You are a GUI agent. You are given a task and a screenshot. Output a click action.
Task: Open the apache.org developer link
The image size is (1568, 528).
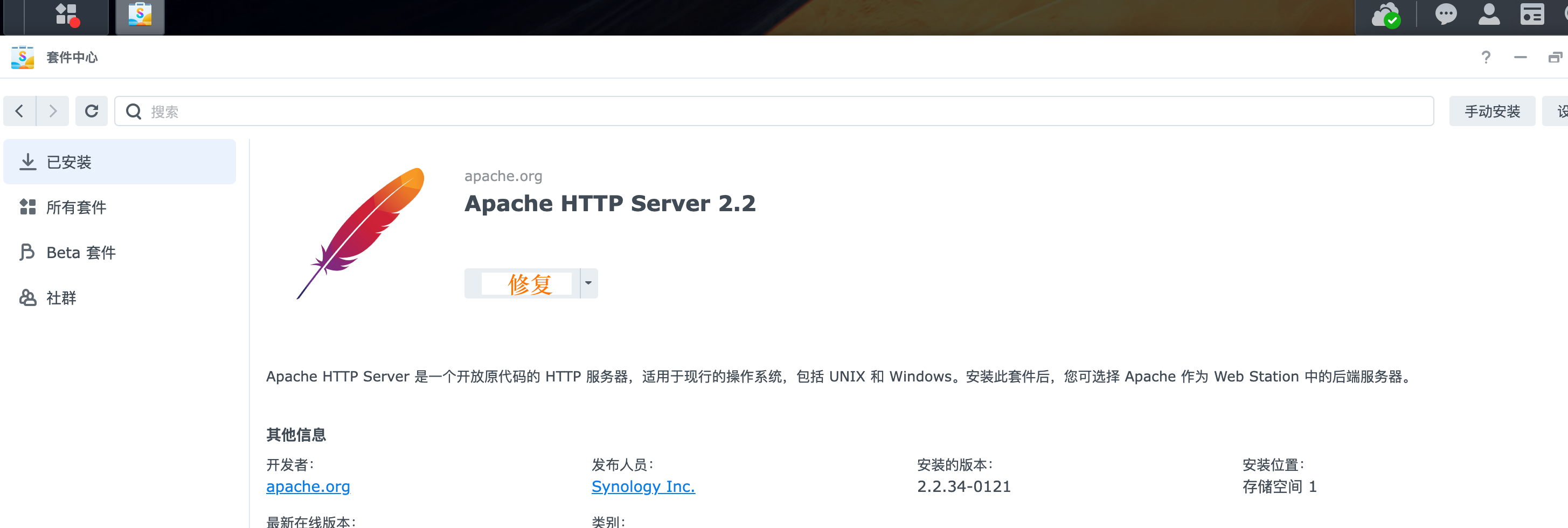pos(308,487)
